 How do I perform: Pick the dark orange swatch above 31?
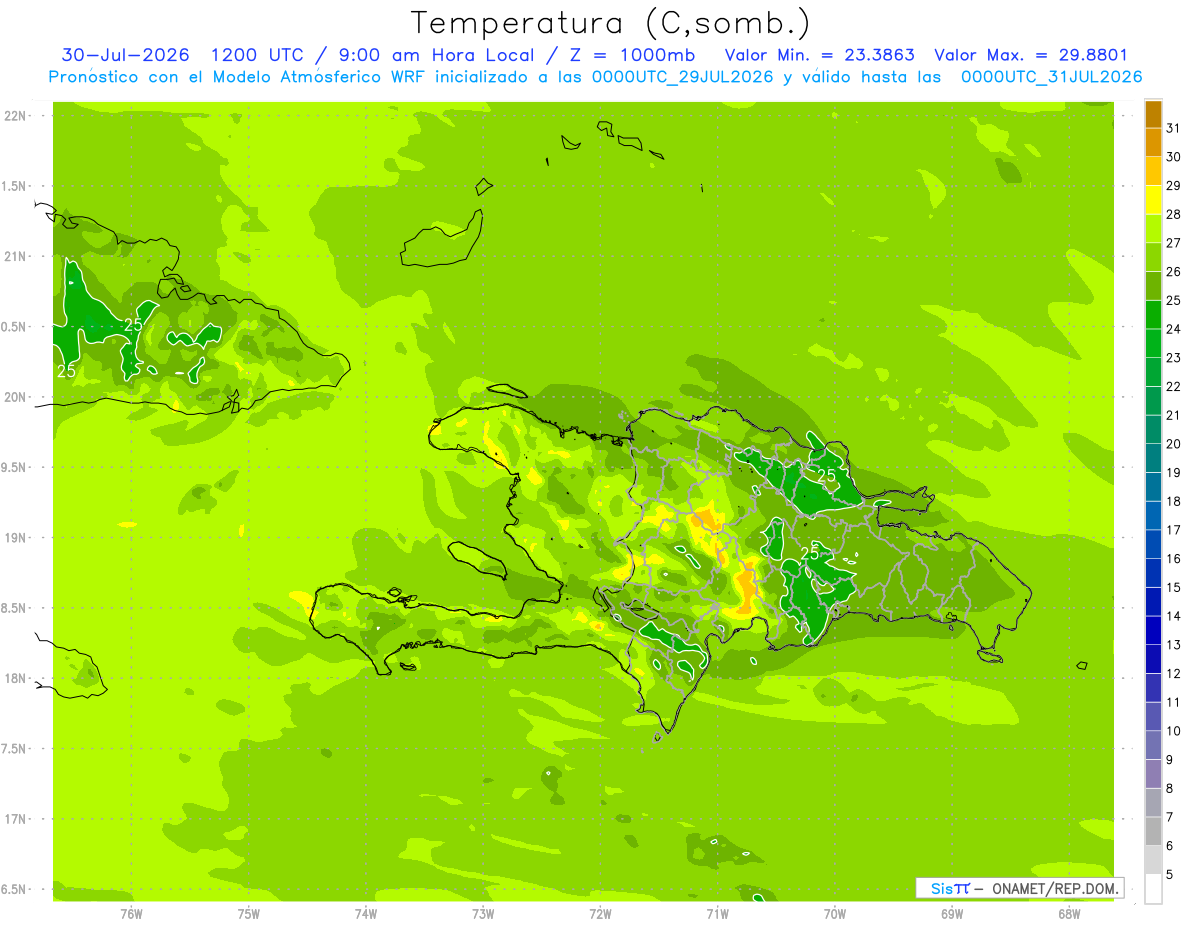pos(1153,114)
